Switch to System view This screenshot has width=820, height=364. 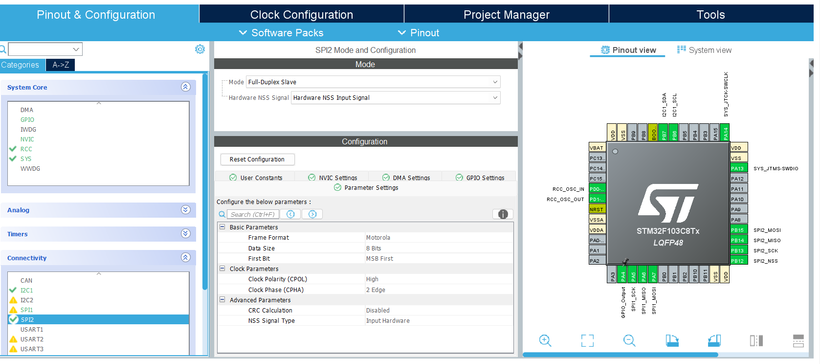(704, 50)
